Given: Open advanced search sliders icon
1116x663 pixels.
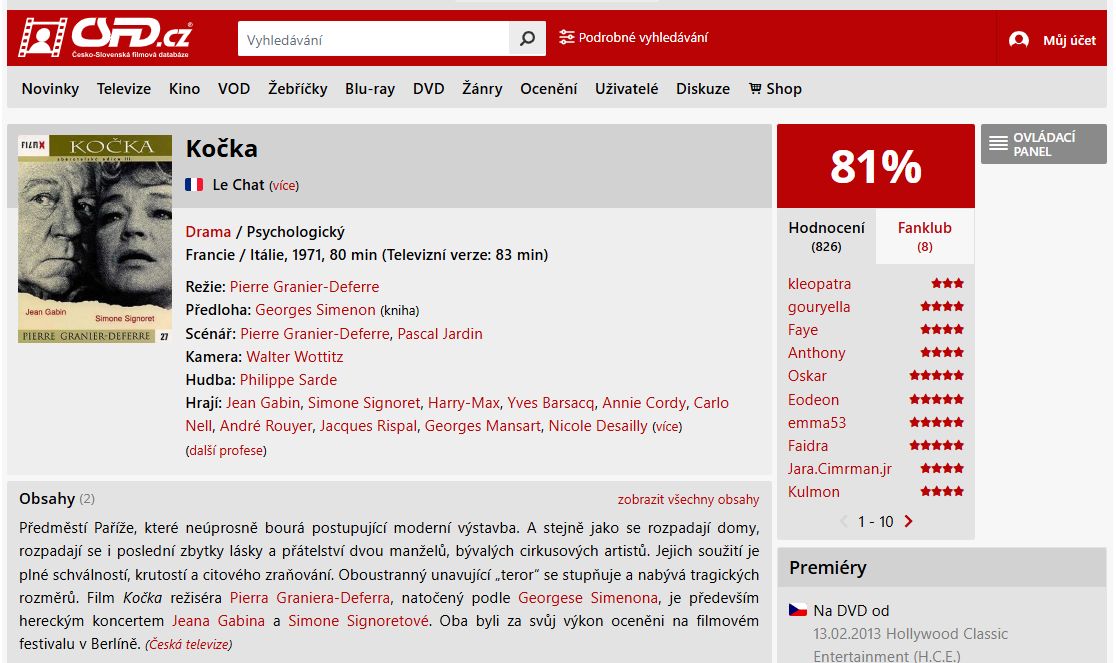Looking at the screenshot, I should tap(567, 37).
